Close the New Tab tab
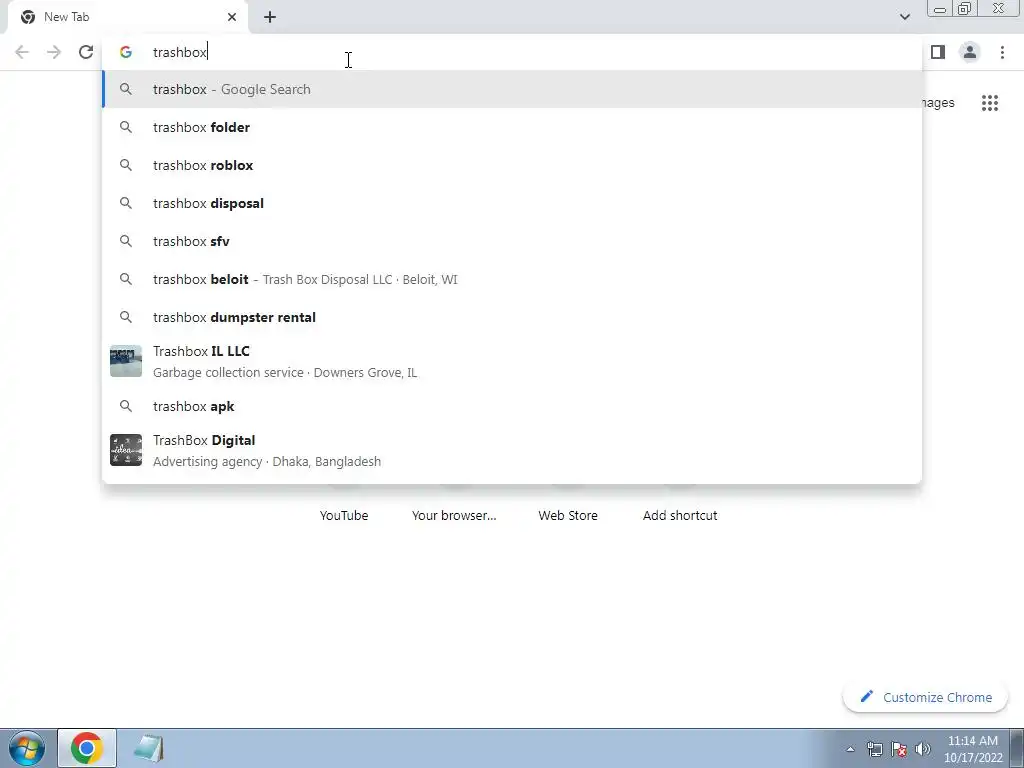 232,17
